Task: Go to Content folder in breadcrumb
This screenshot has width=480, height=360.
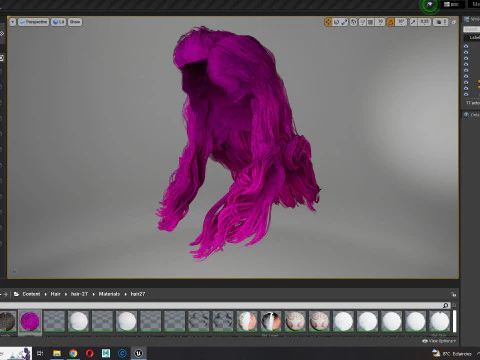Action: click(x=31, y=294)
